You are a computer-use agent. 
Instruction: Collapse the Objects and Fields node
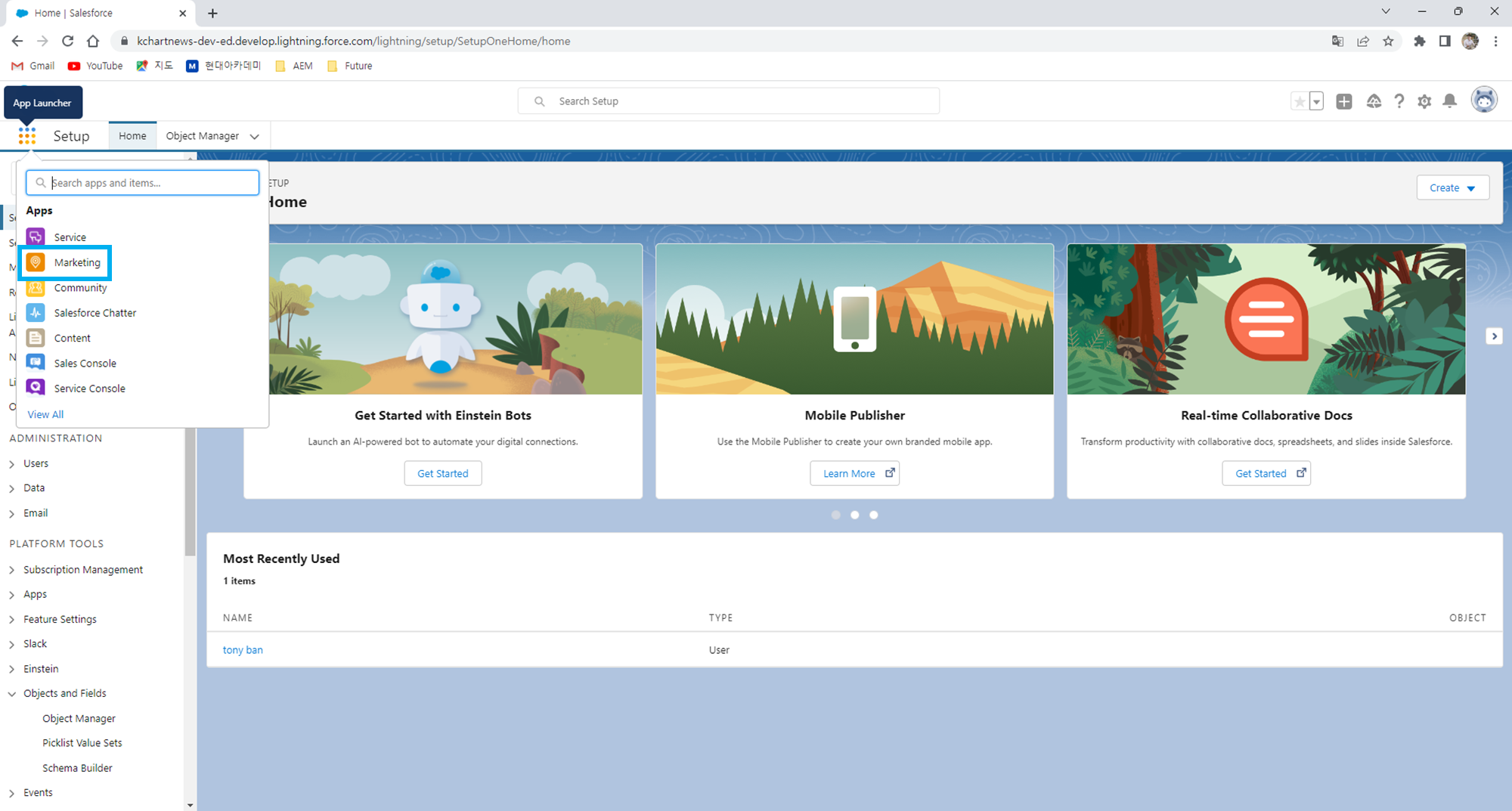(11, 694)
